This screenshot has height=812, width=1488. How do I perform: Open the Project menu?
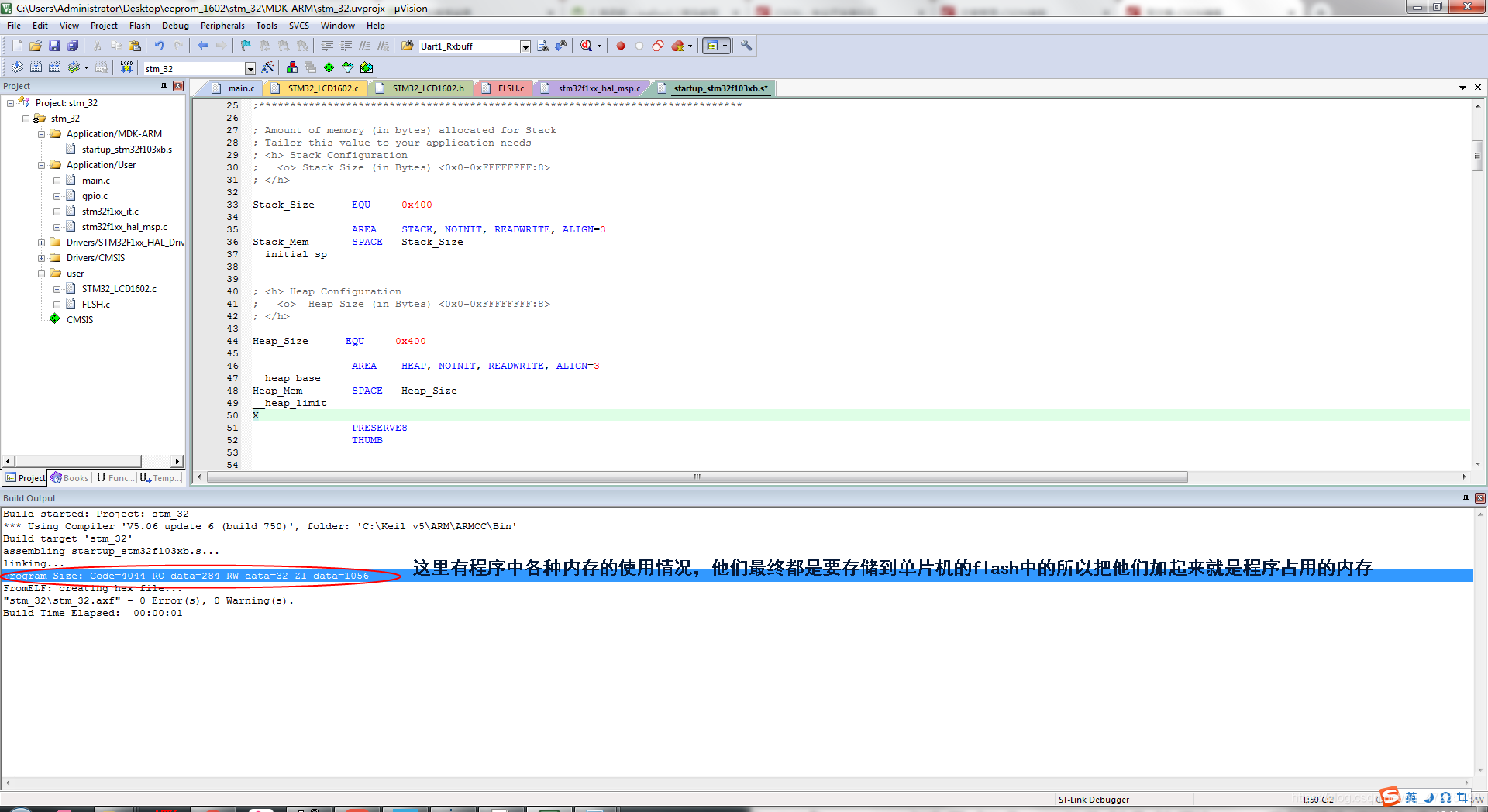click(x=104, y=26)
